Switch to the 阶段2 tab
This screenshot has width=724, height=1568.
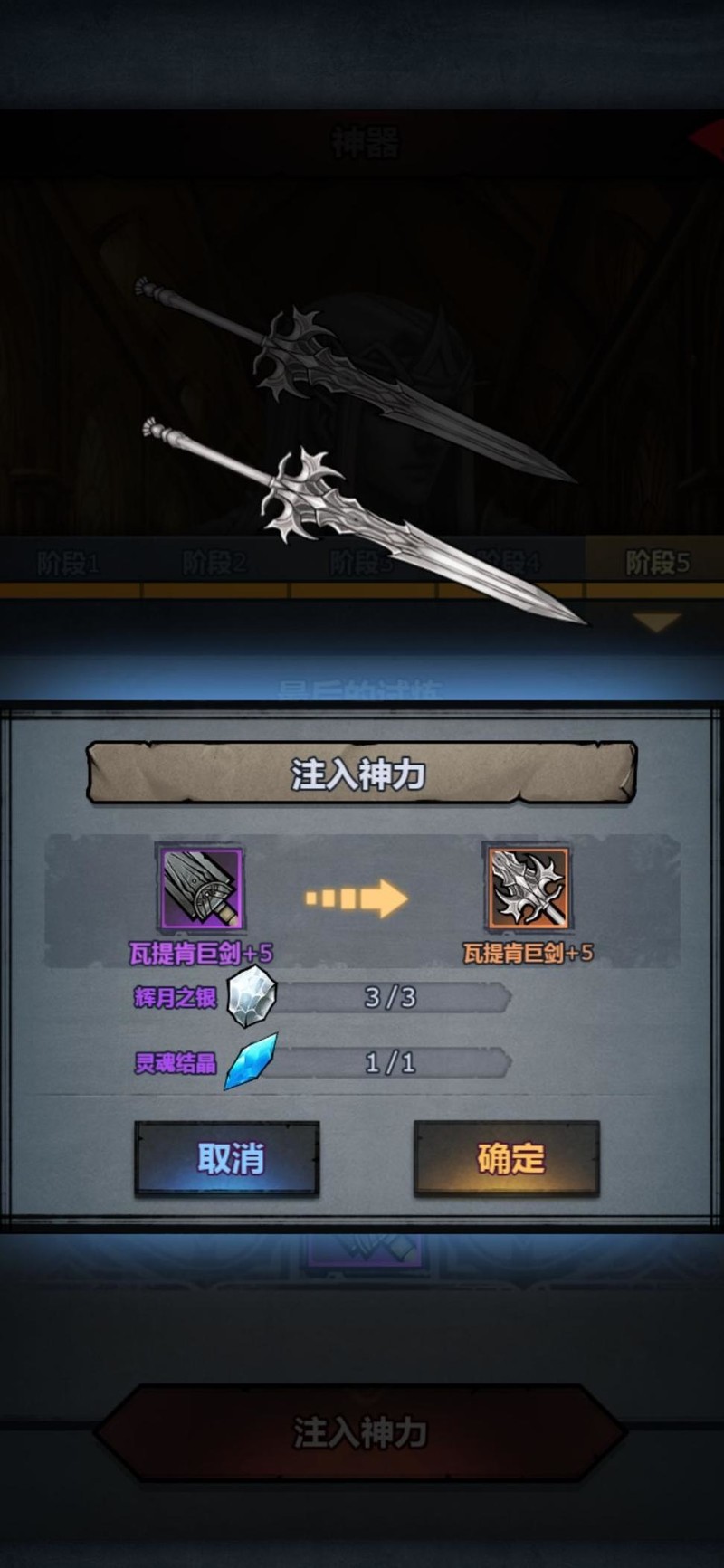click(214, 563)
